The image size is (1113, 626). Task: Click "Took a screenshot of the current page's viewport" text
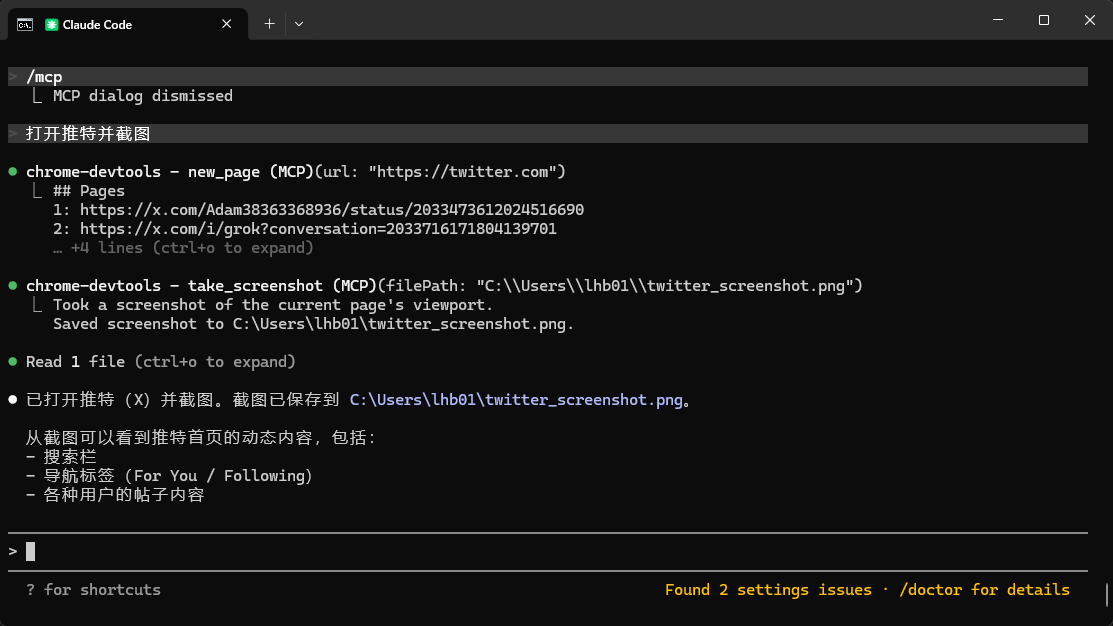(273, 305)
